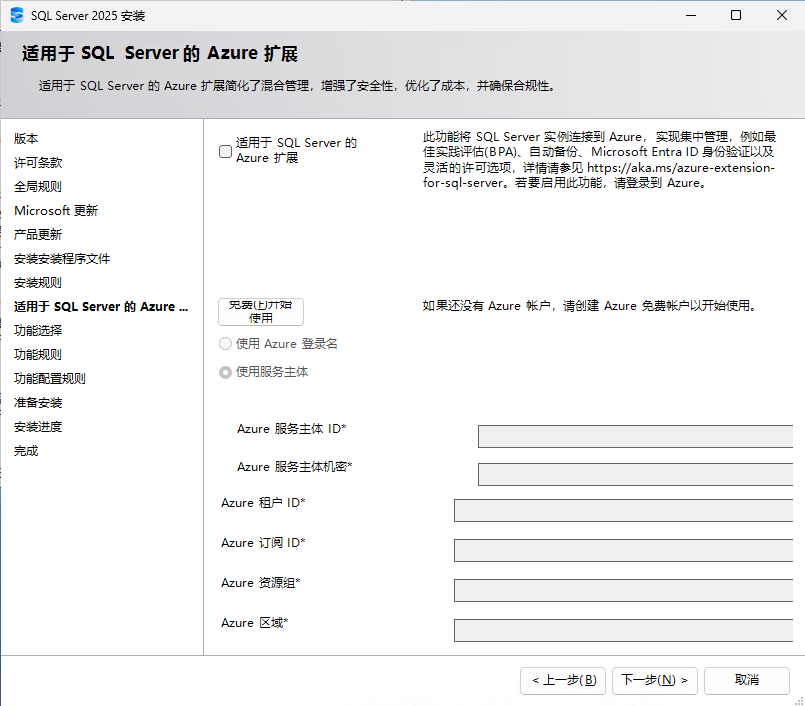Minimize the SQL Server 2025 安装 window

click(x=691, y=15)
